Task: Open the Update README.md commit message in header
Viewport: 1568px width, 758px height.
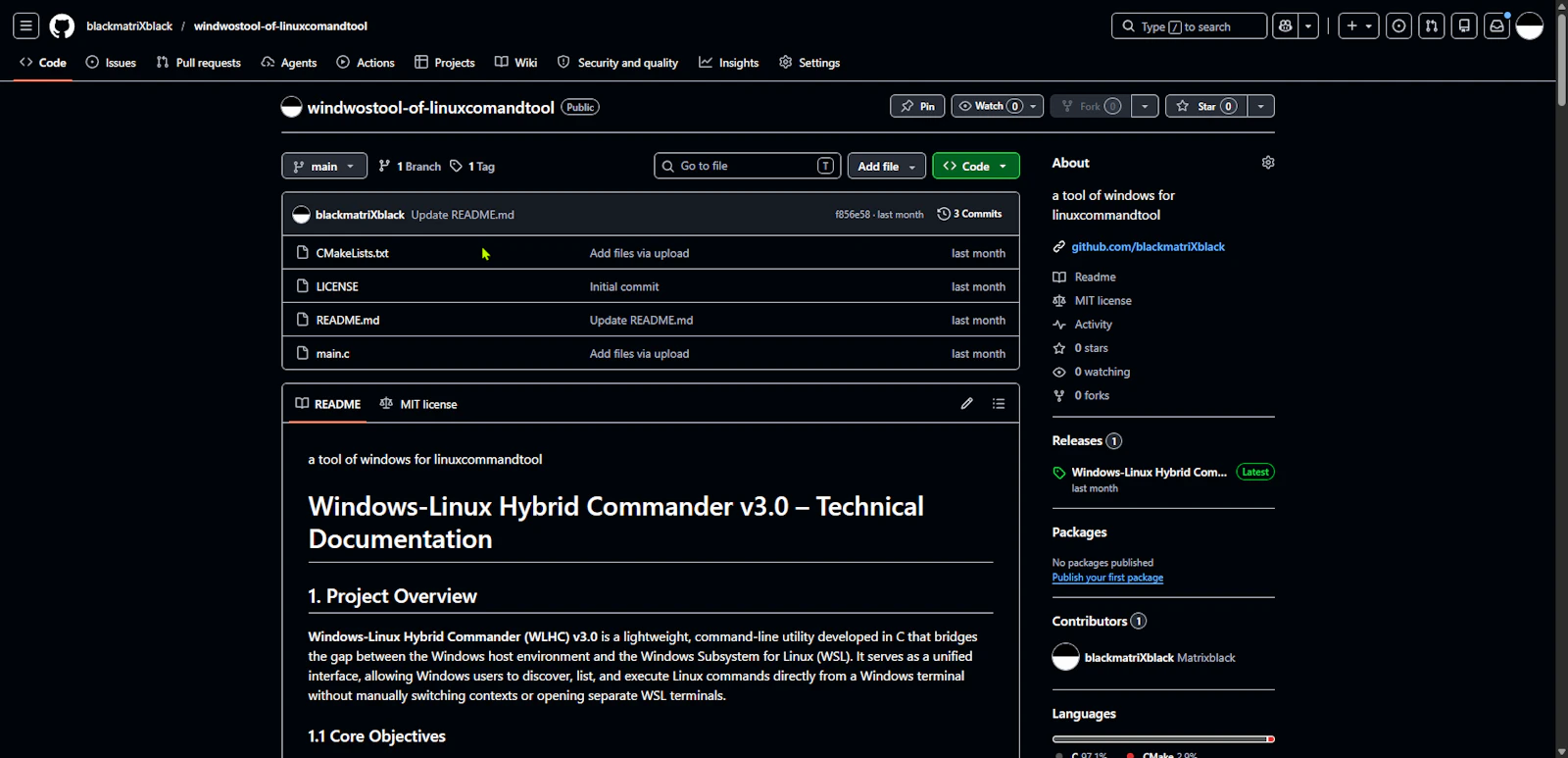Action: 463,215
